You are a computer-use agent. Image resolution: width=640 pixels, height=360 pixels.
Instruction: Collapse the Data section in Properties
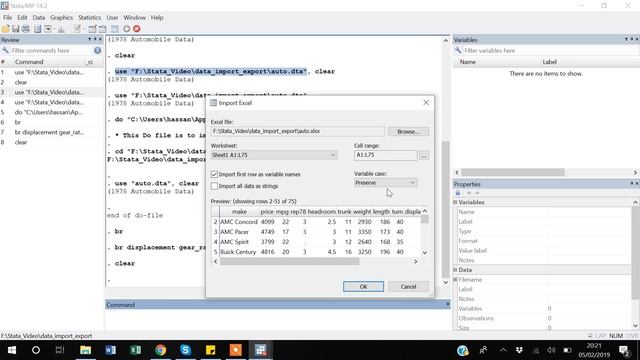point(456,270)
